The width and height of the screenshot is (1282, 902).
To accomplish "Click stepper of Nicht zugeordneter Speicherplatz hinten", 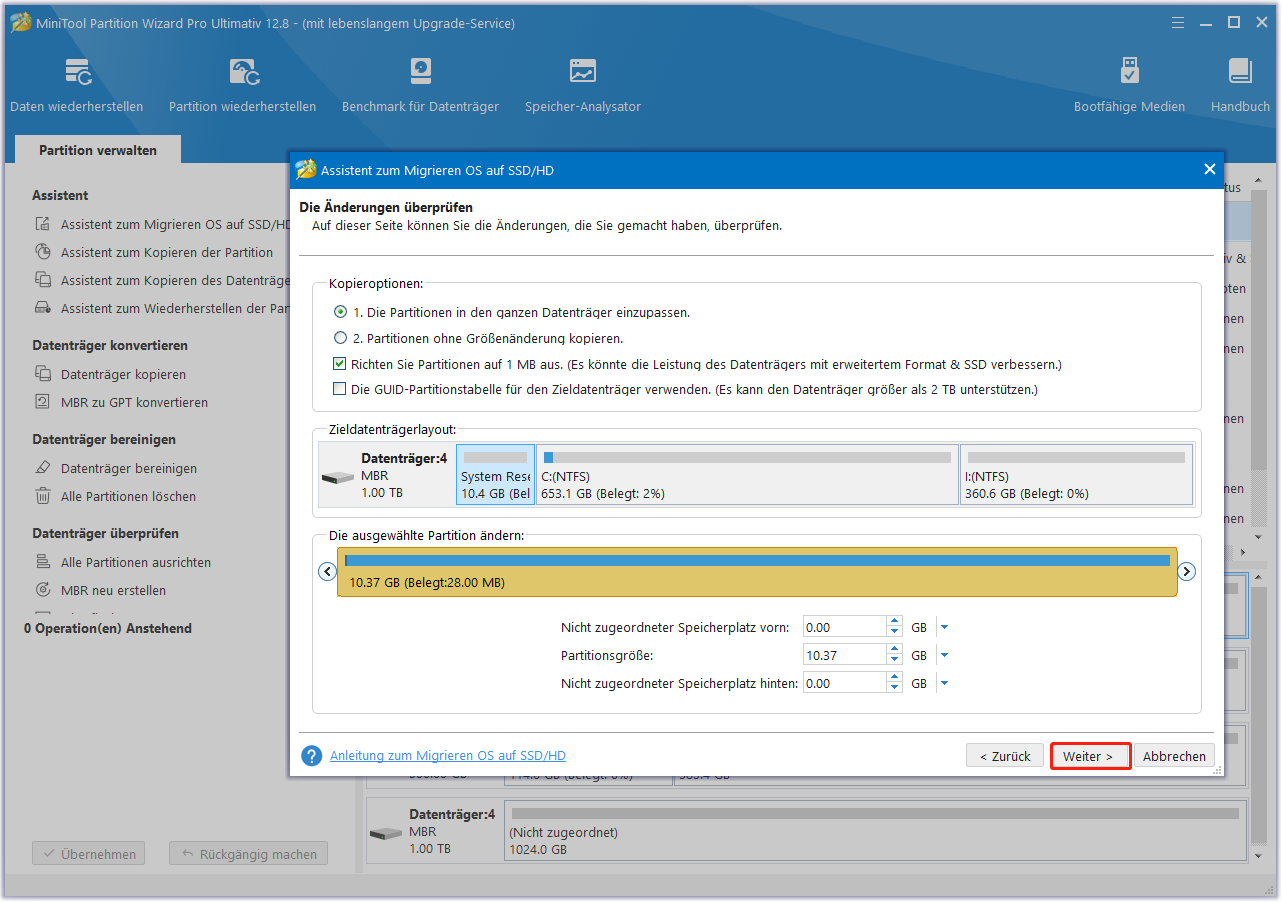I will [895, 684].
